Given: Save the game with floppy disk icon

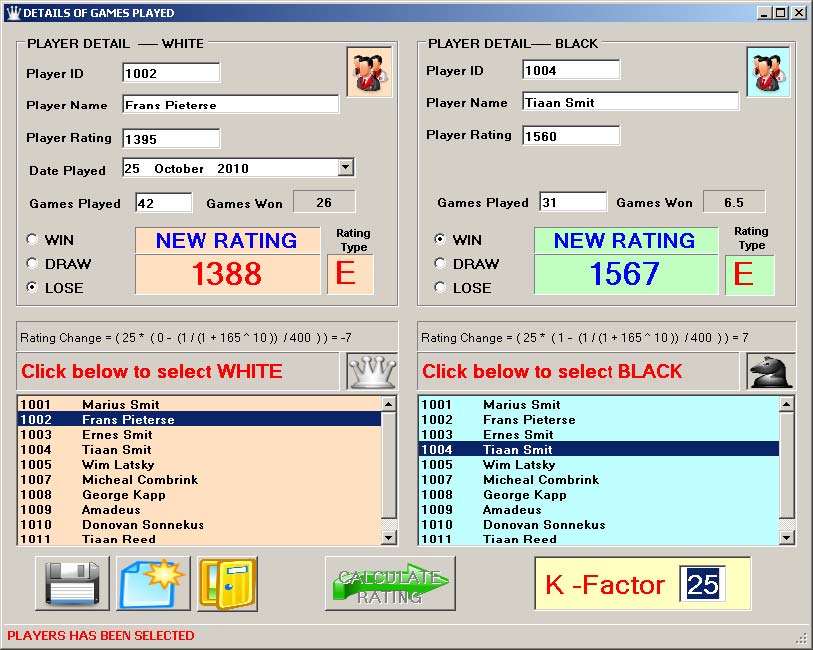Looking at the screenshot, I should tap(73, 583).
